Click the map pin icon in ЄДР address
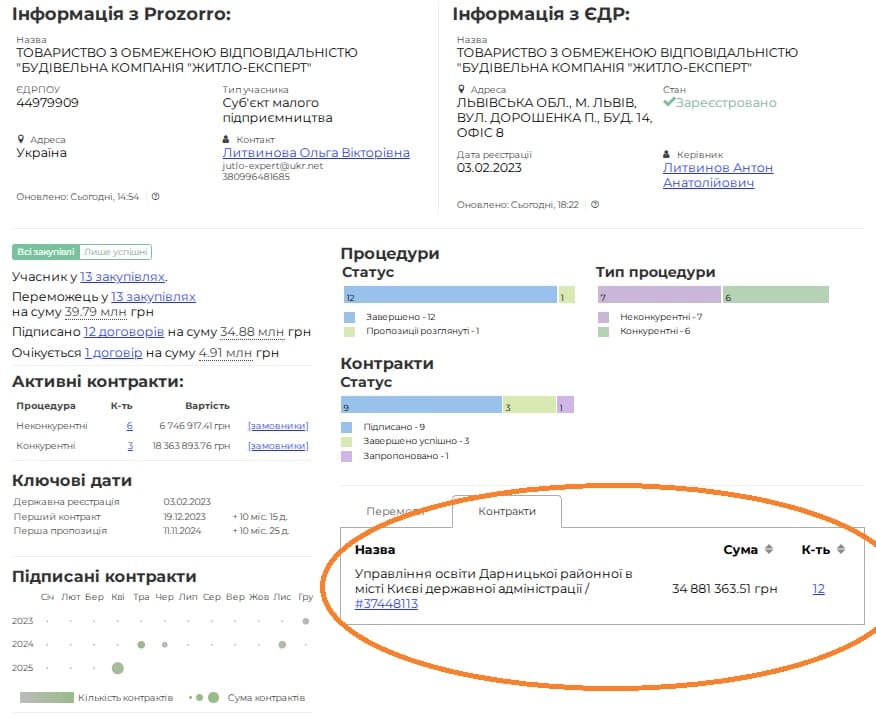Viewport: 876px width, 718px height. [x=460, y=90]
